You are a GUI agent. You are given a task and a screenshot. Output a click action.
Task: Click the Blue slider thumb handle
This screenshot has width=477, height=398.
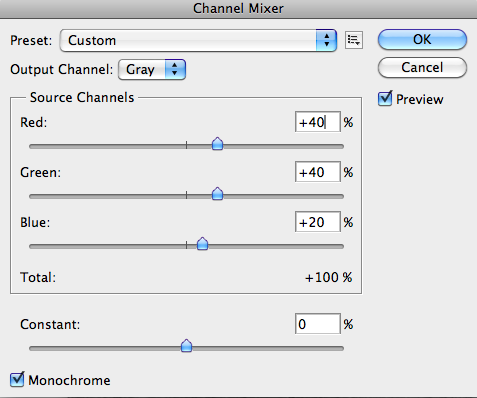tap(202, 244)
